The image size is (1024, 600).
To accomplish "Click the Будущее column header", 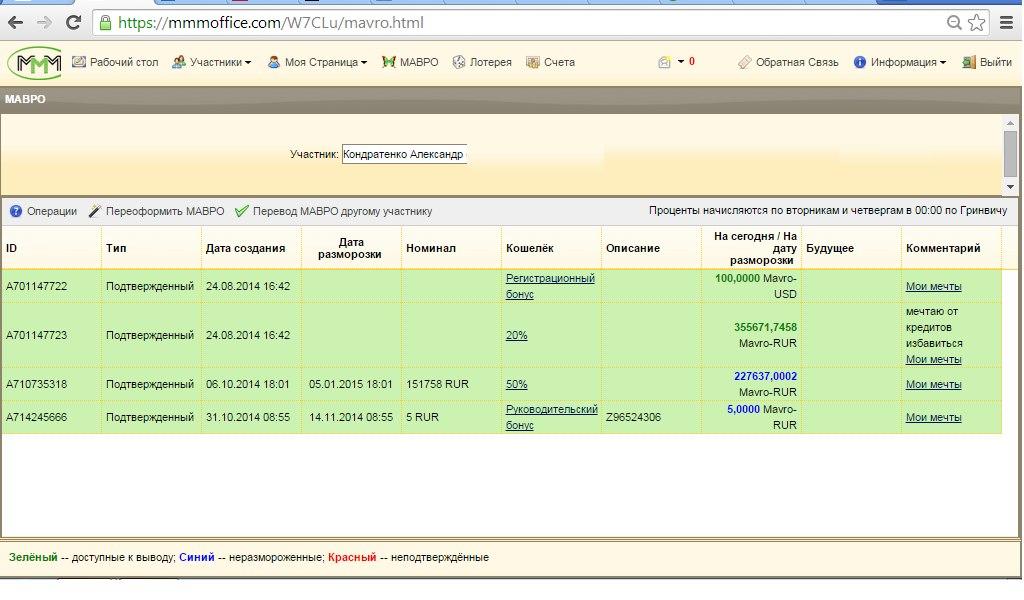I will pos(850,248).
